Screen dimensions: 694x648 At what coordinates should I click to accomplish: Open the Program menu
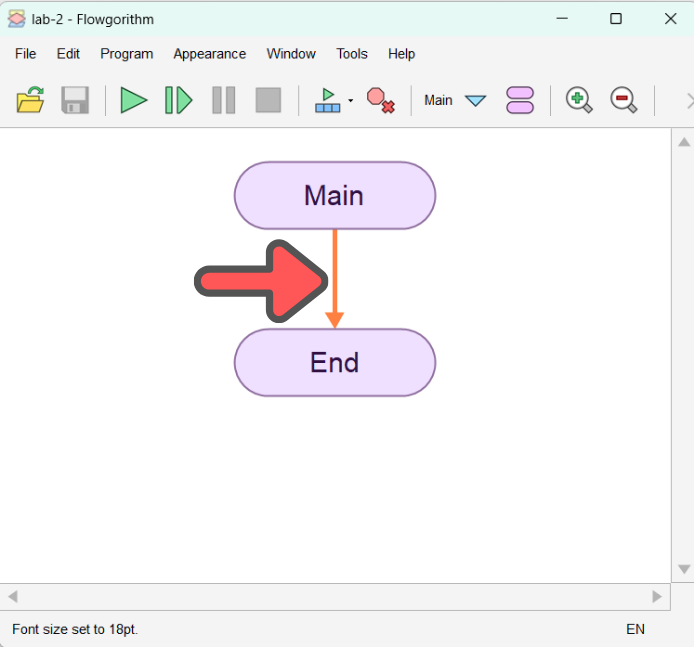tap(127, 54)
